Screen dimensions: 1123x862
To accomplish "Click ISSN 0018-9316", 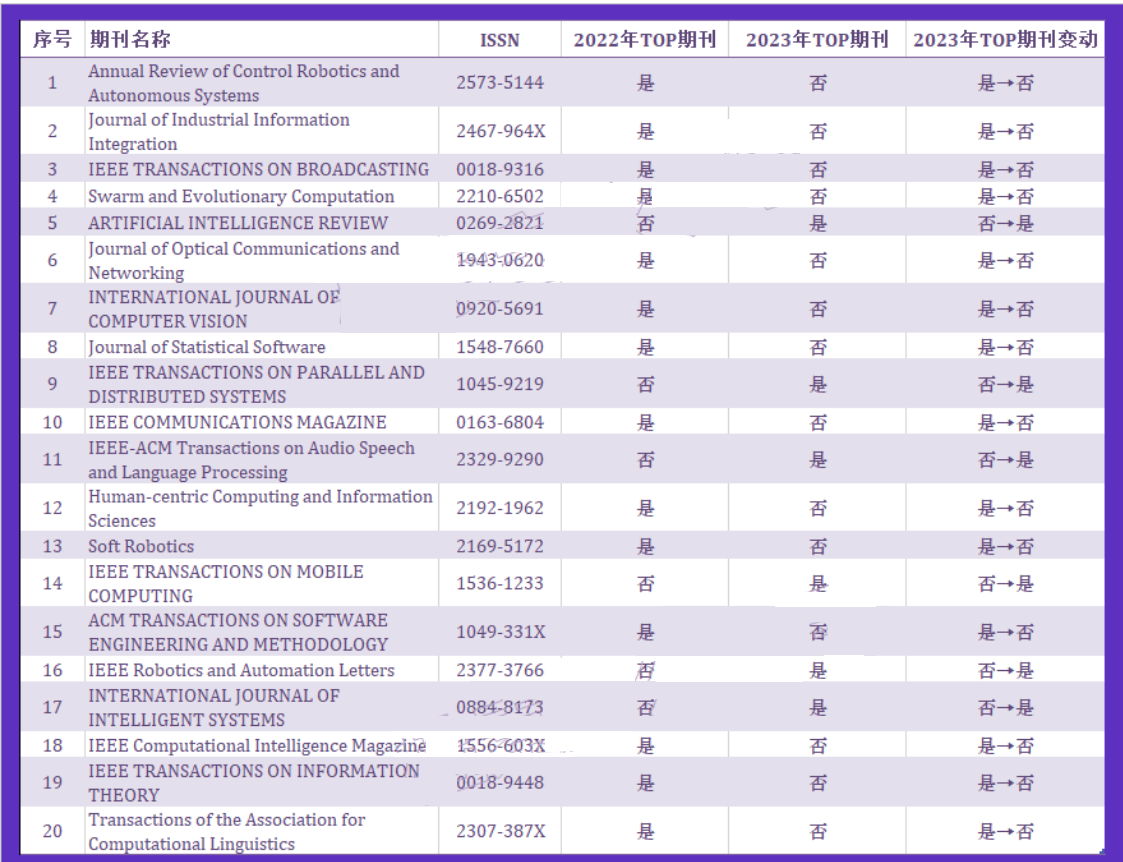I will click(x=500, y=170).
